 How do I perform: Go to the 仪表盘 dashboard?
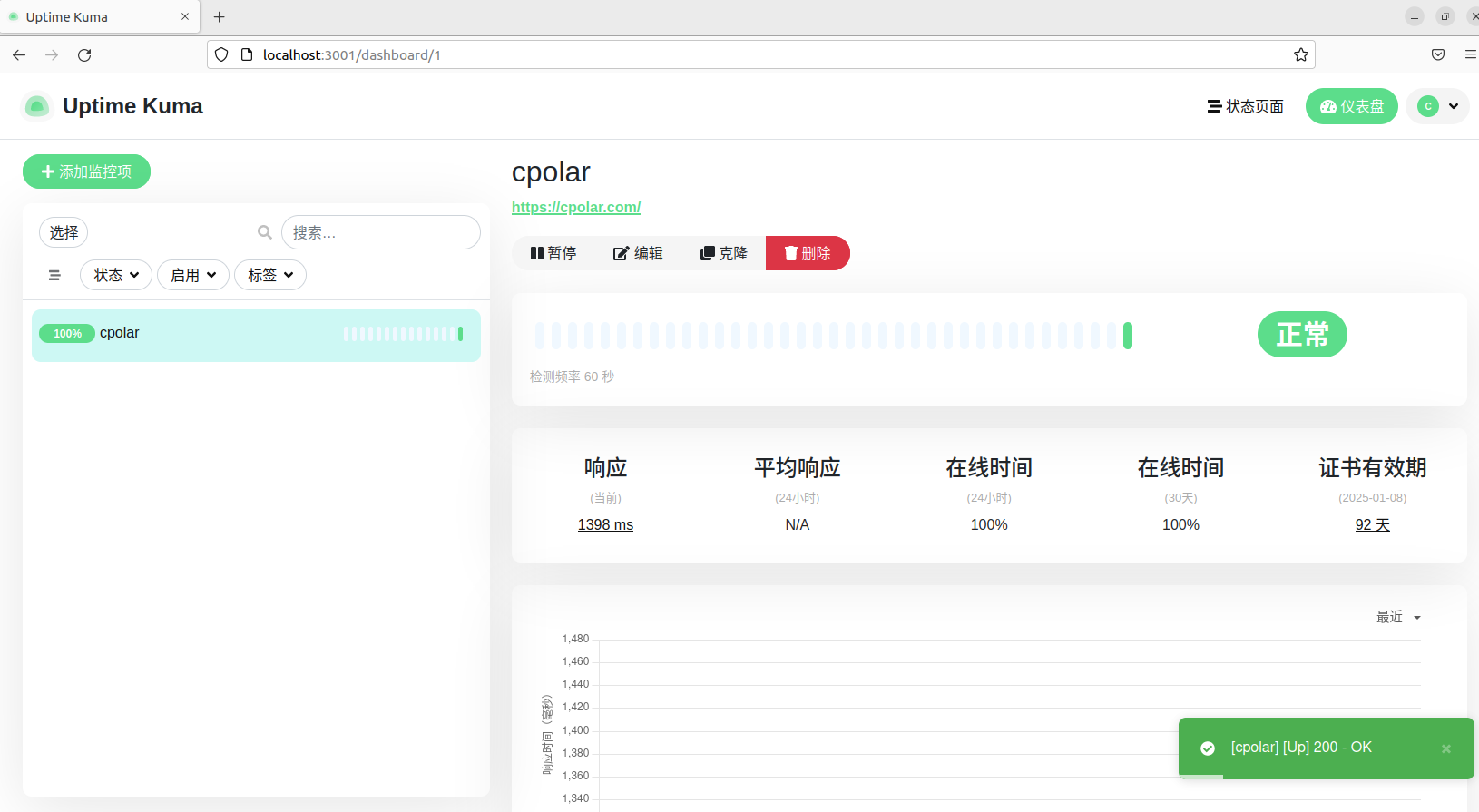point(1352,106)
